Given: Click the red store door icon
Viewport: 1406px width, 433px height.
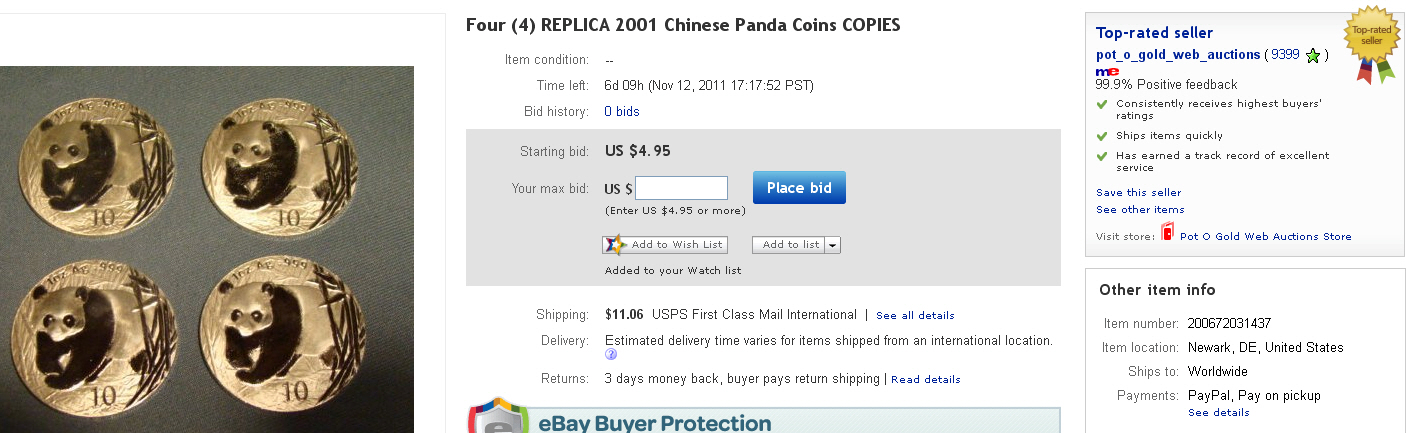Looking at the screenshot, I should (1167, 235).
